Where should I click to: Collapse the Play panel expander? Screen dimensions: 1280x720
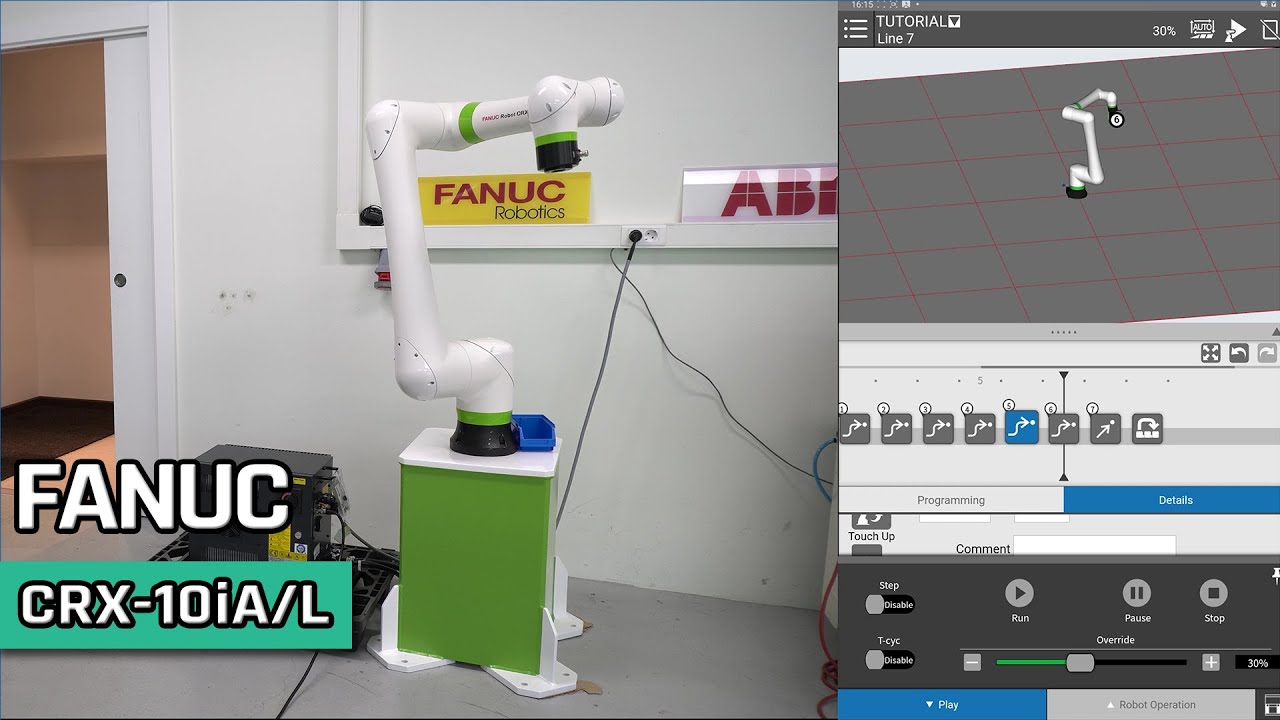(941, 704)
